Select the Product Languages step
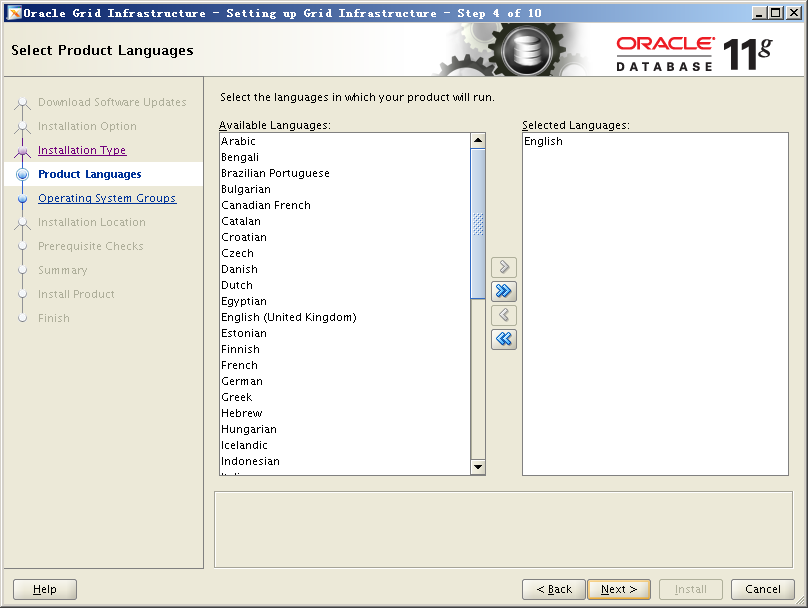The height and width of the screenshot is (608, 808). (x=89, y=174)
